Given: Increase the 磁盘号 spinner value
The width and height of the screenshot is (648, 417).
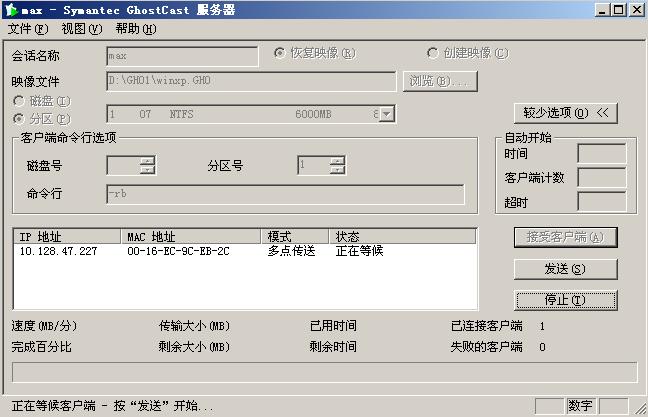Looking at the screenshot, I should click(148, 161).
